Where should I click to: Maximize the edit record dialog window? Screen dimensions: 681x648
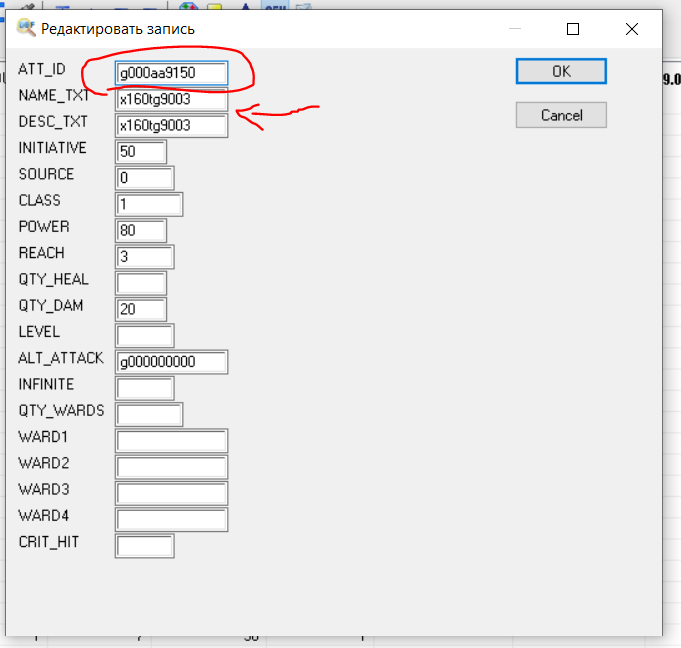tap(573, 29)
